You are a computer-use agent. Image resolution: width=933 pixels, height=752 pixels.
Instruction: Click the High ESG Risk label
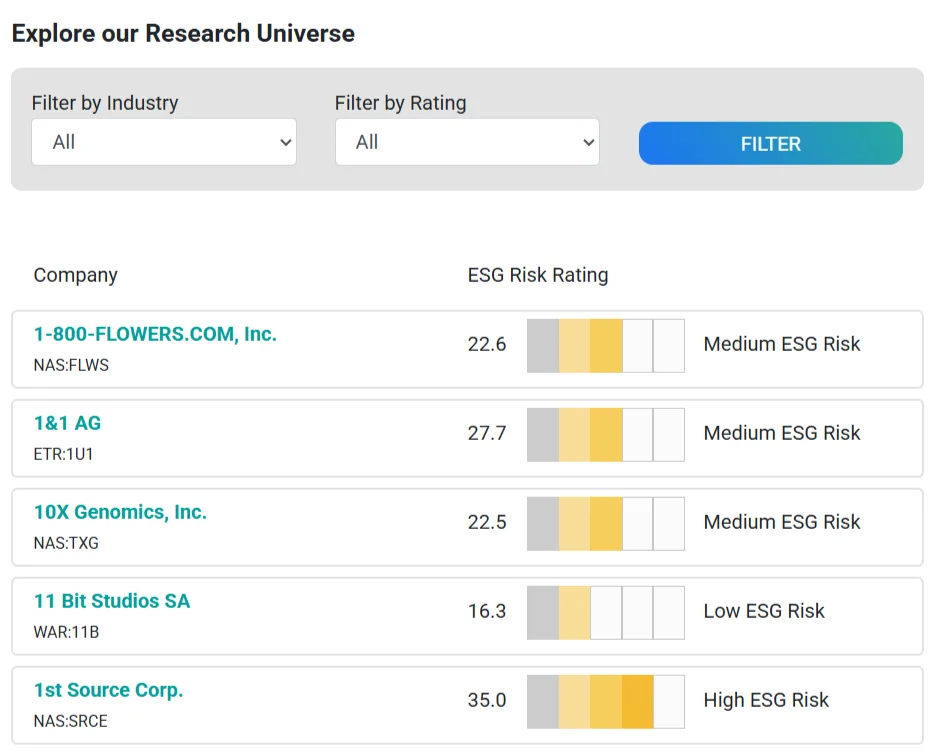pos(766,700)
